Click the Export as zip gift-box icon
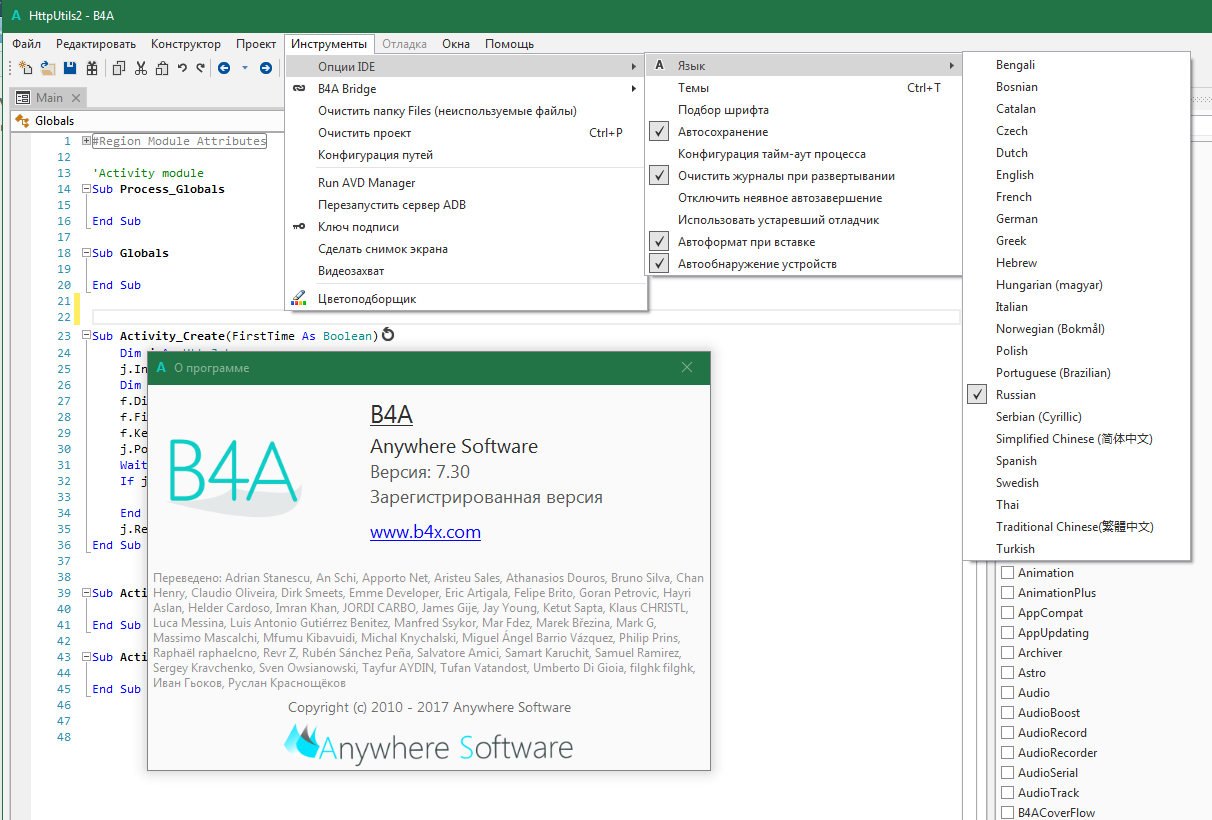1212x820 pixels. coord(92,68)
